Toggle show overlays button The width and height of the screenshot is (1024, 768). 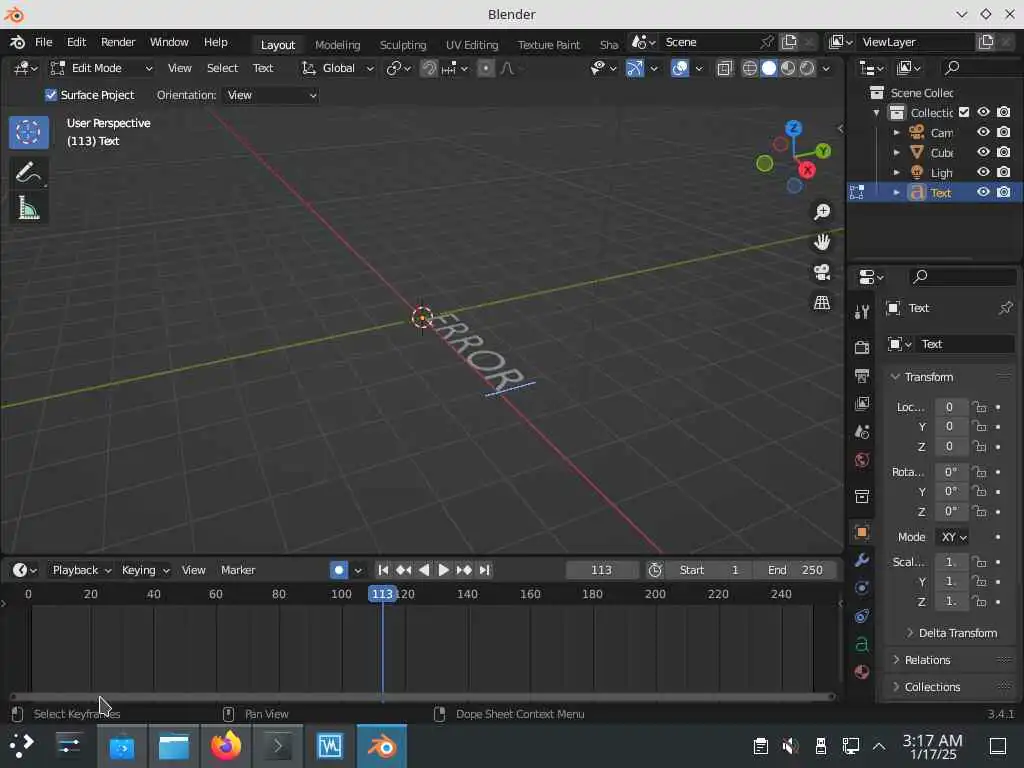click(x=680, y=68)
